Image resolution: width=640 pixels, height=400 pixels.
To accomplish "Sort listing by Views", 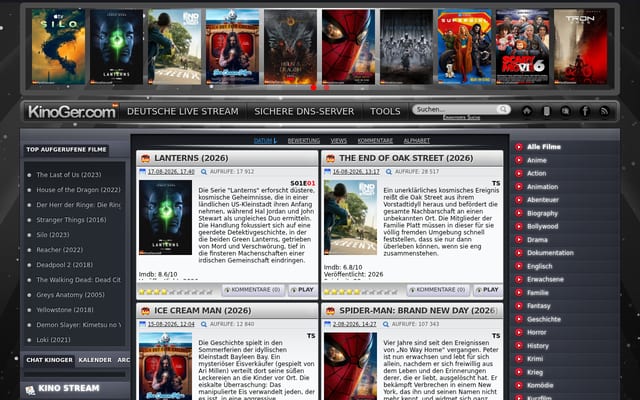I will pyautogui.click(x=338, y=141).
